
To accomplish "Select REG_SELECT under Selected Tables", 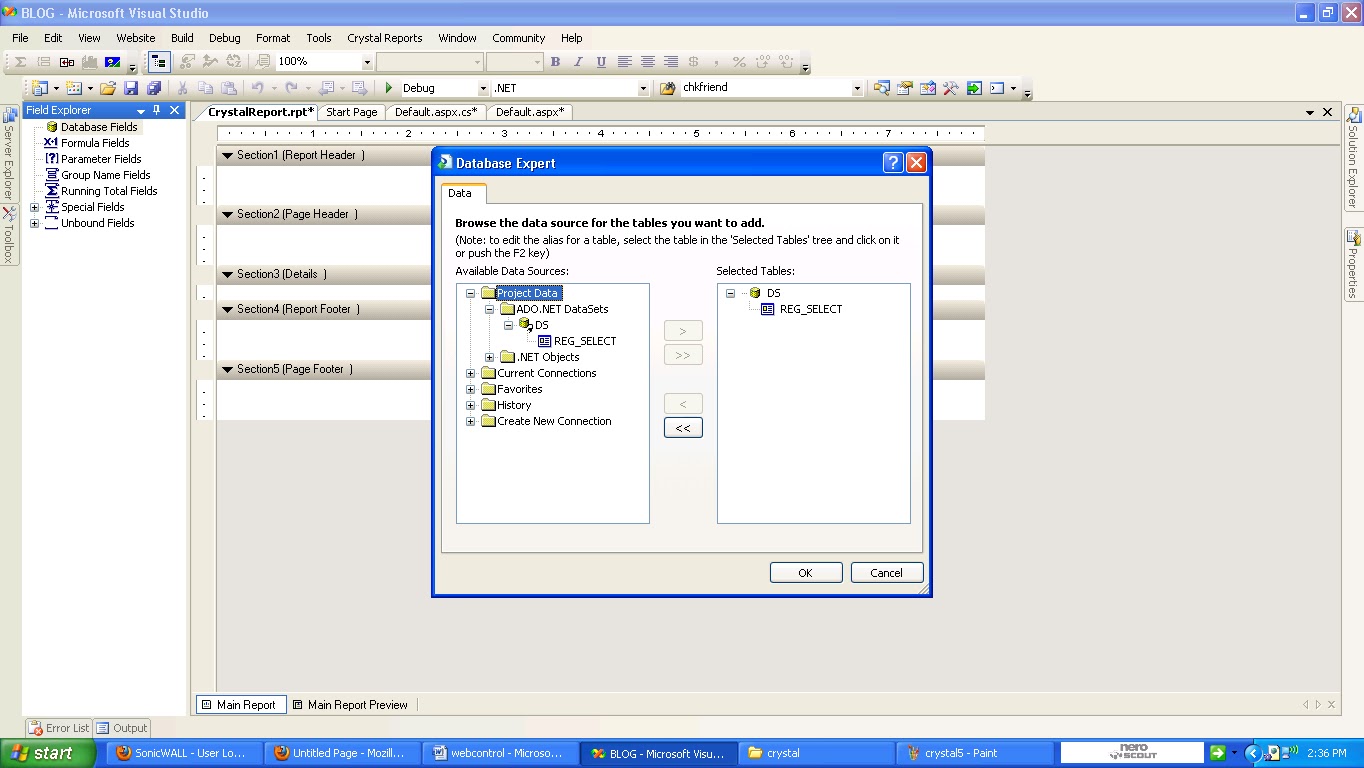I will [x=811, y=309].
